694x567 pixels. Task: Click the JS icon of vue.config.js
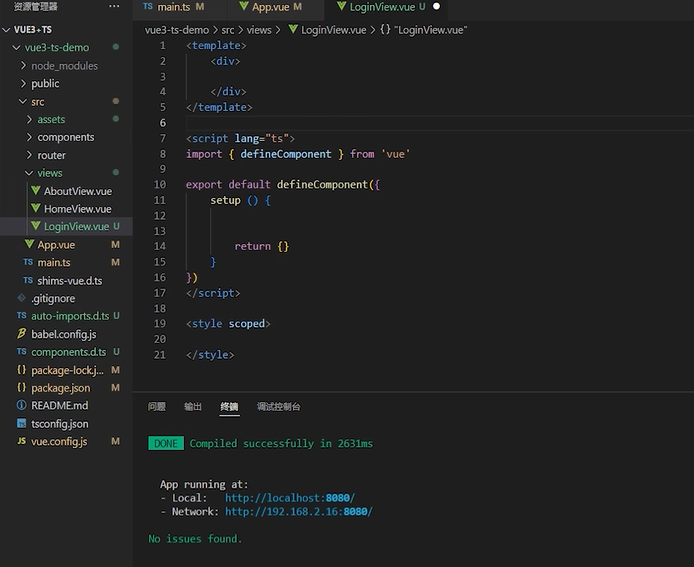21,441
